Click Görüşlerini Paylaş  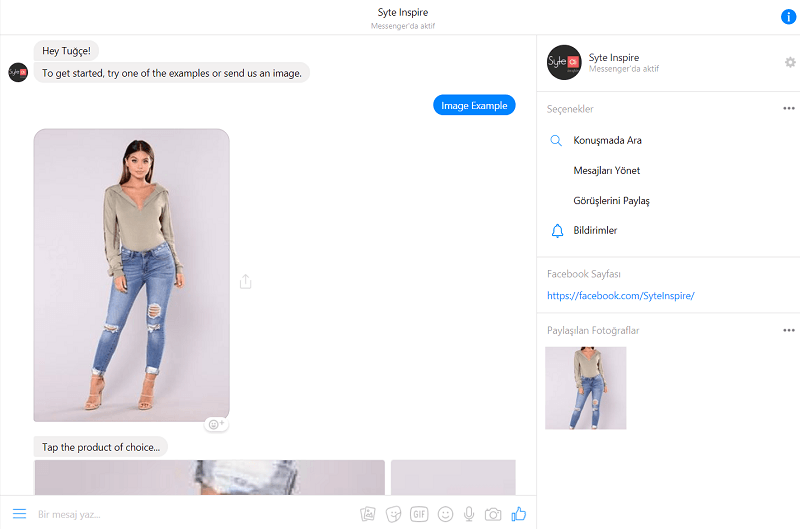pos(611,201)
